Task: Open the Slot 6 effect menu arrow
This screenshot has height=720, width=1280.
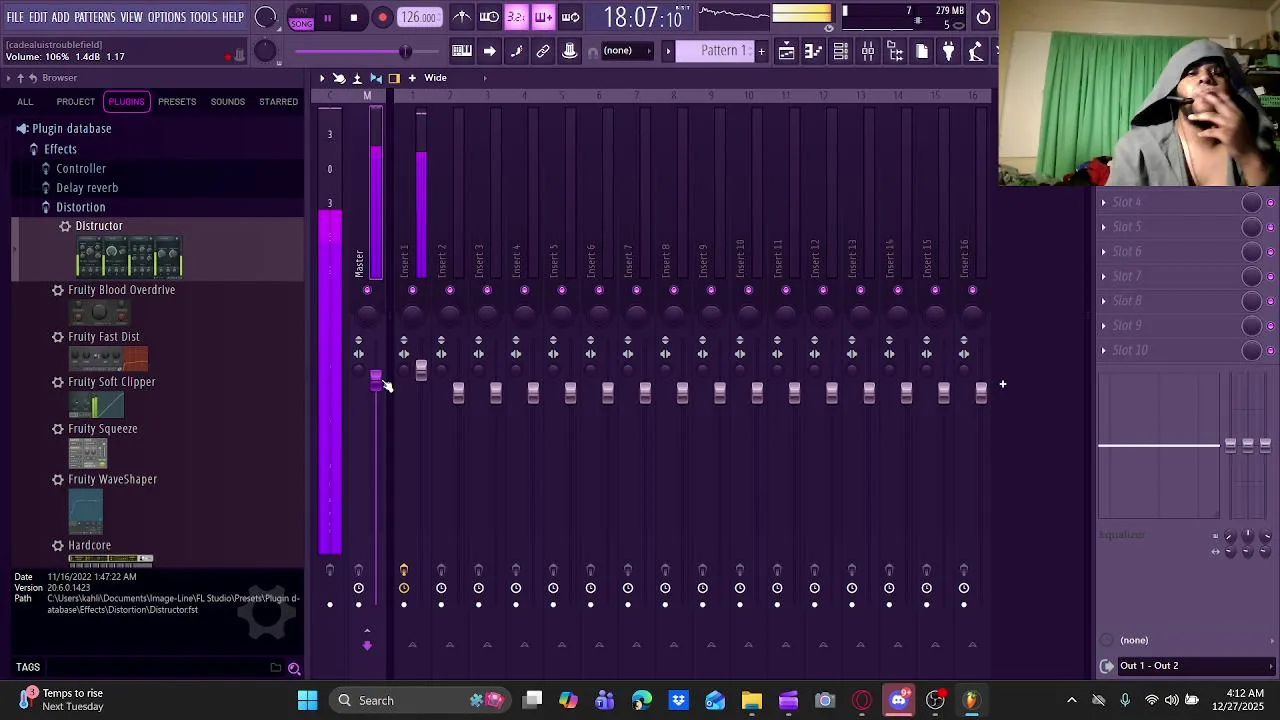Action: 1104,252
